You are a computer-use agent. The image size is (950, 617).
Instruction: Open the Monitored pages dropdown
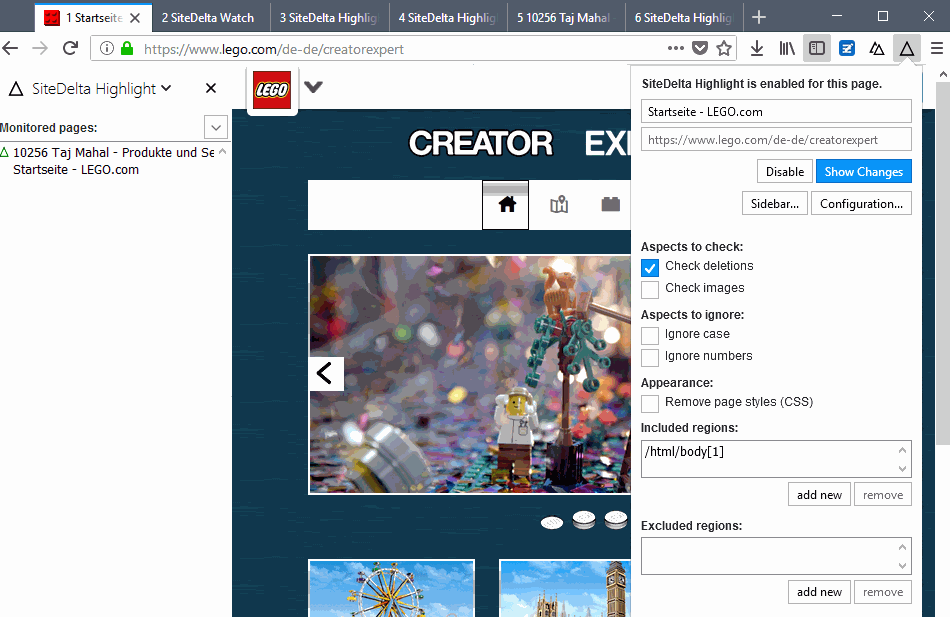[x=215, y=127]
